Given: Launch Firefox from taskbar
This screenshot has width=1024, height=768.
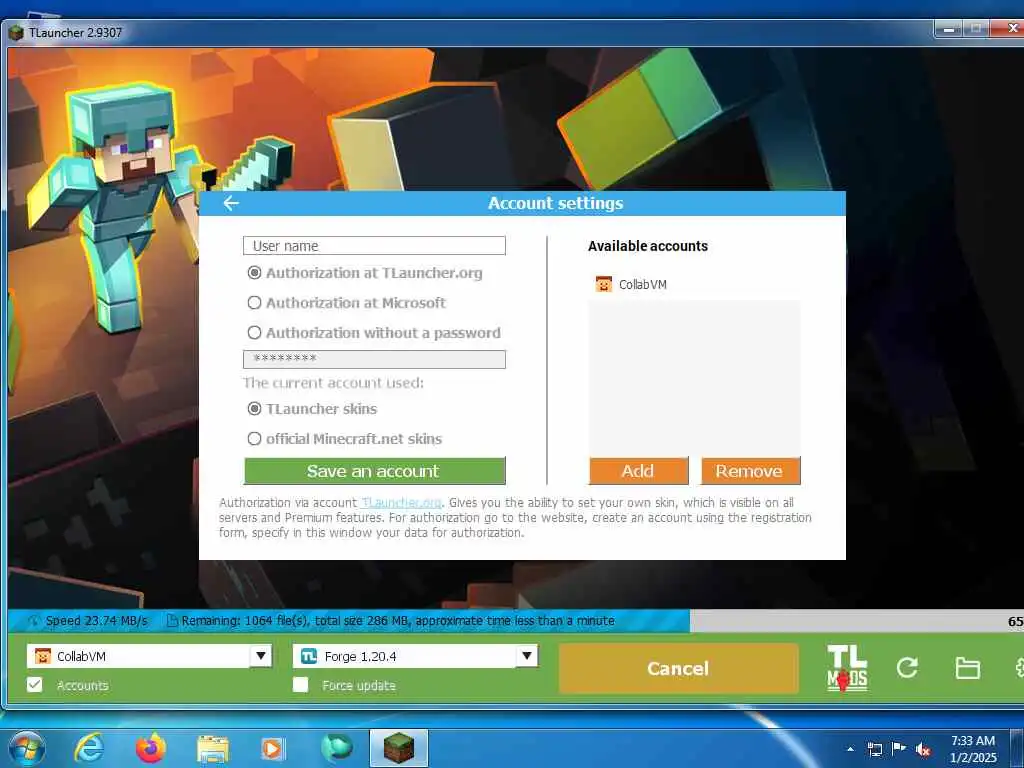Looking at the screenshot, I should [150, 748].
